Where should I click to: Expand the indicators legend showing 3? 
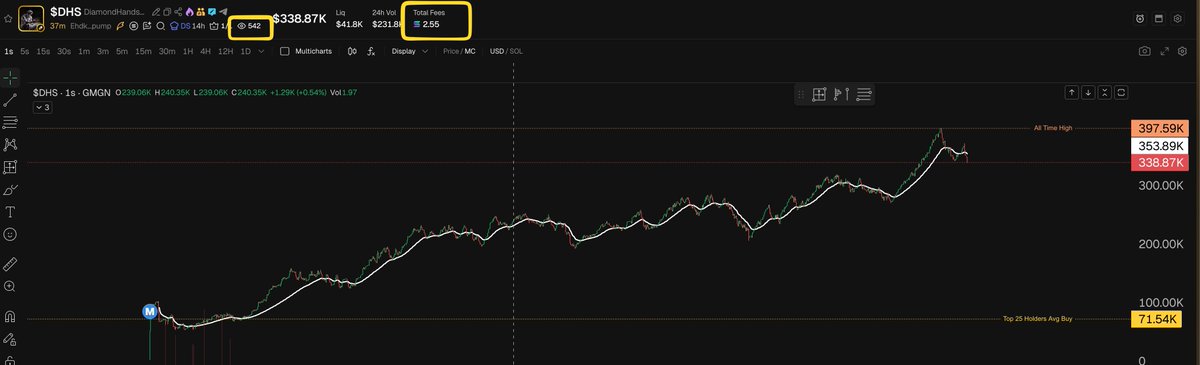tap(43, 107)
